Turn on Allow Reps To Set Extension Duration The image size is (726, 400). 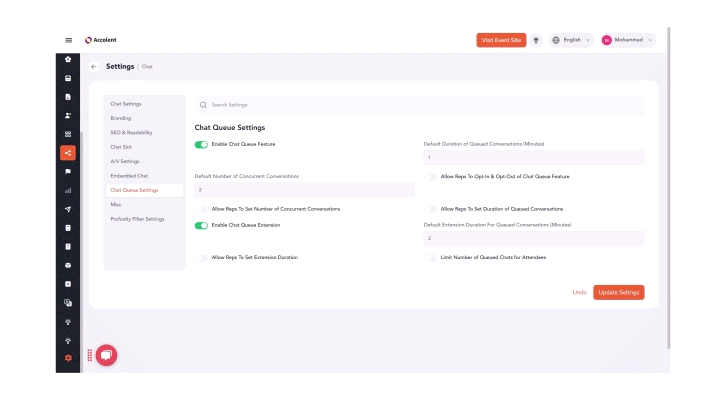tap(201, 257)
